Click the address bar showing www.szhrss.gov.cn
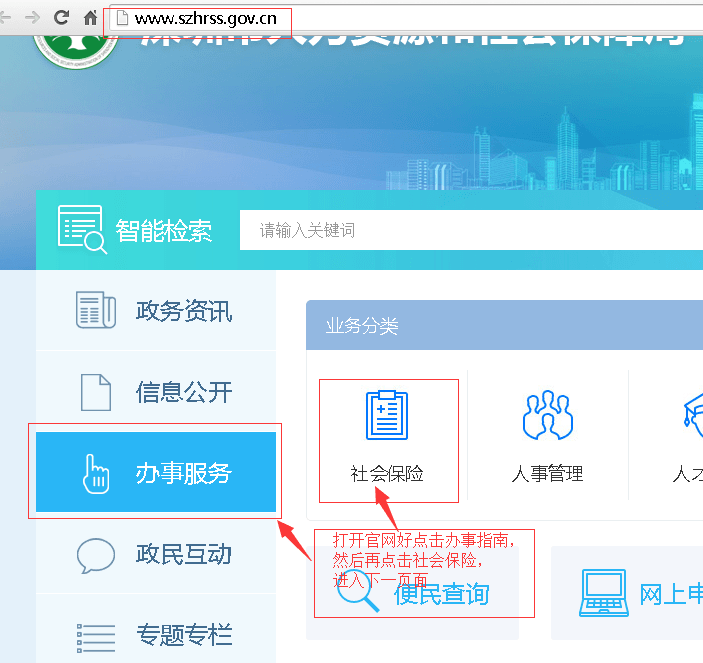The image size is (703, 663). tap(406, 18)
